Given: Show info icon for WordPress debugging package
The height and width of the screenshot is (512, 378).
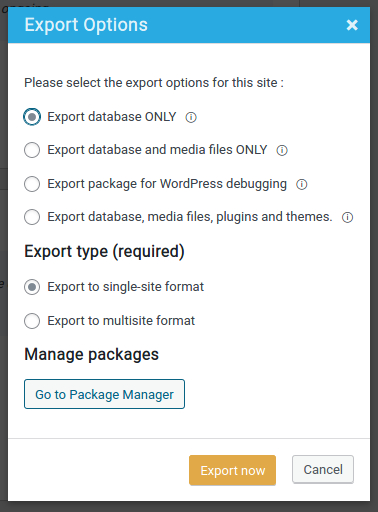Looking at the screenshot, I should tap(302, 184).
